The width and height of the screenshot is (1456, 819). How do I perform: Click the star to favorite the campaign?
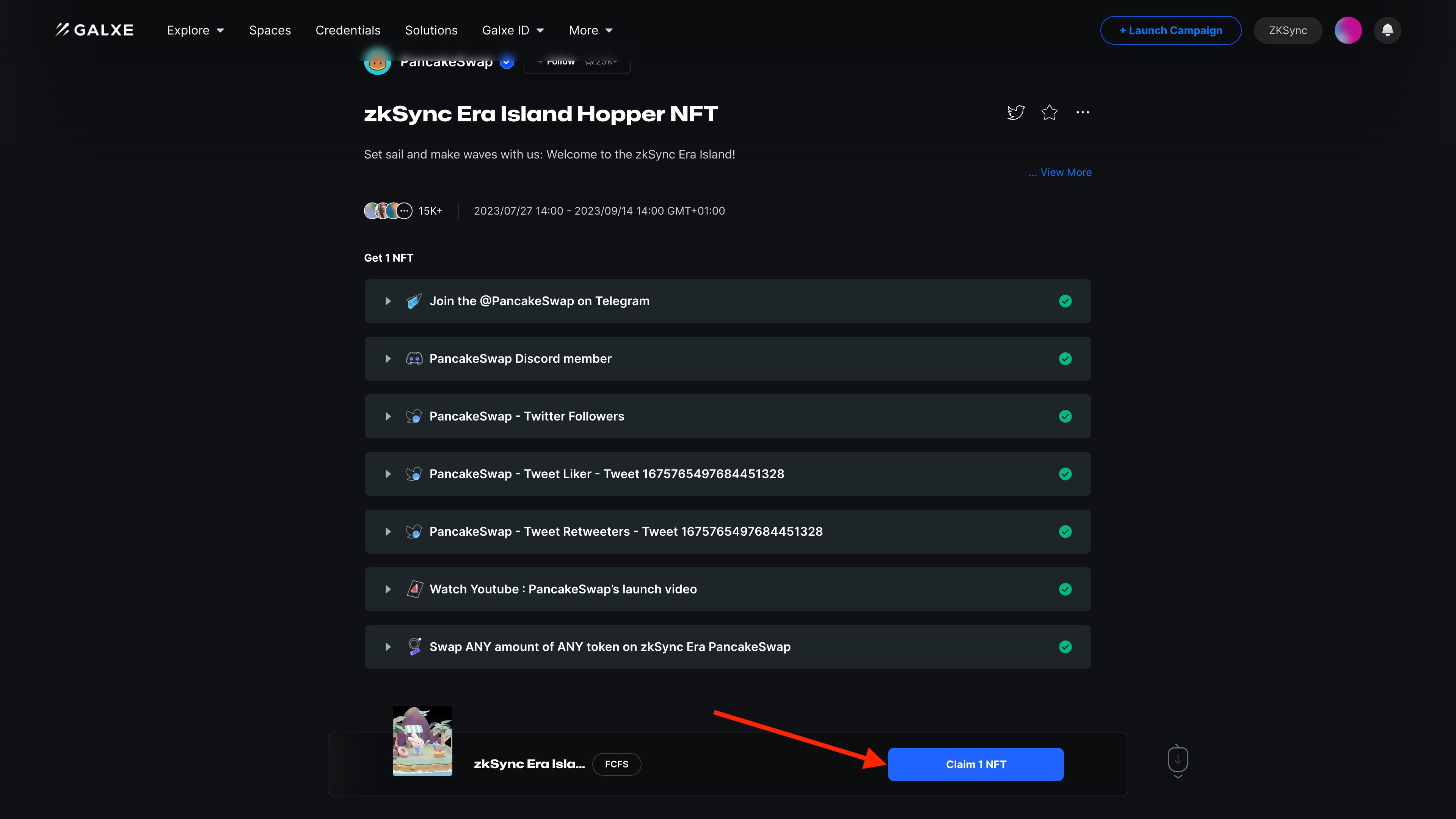click(1050, 112)
